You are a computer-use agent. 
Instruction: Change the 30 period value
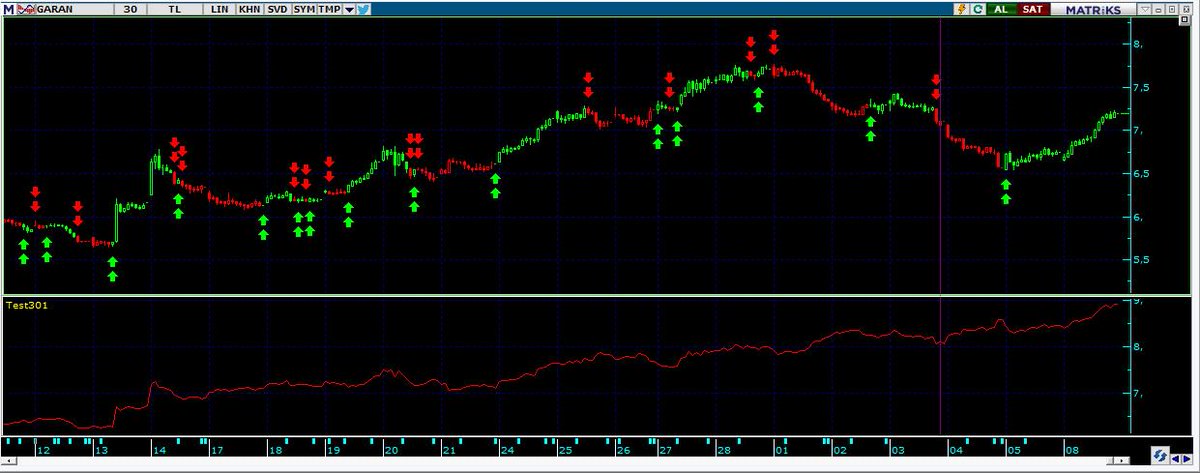click(131, 8)
